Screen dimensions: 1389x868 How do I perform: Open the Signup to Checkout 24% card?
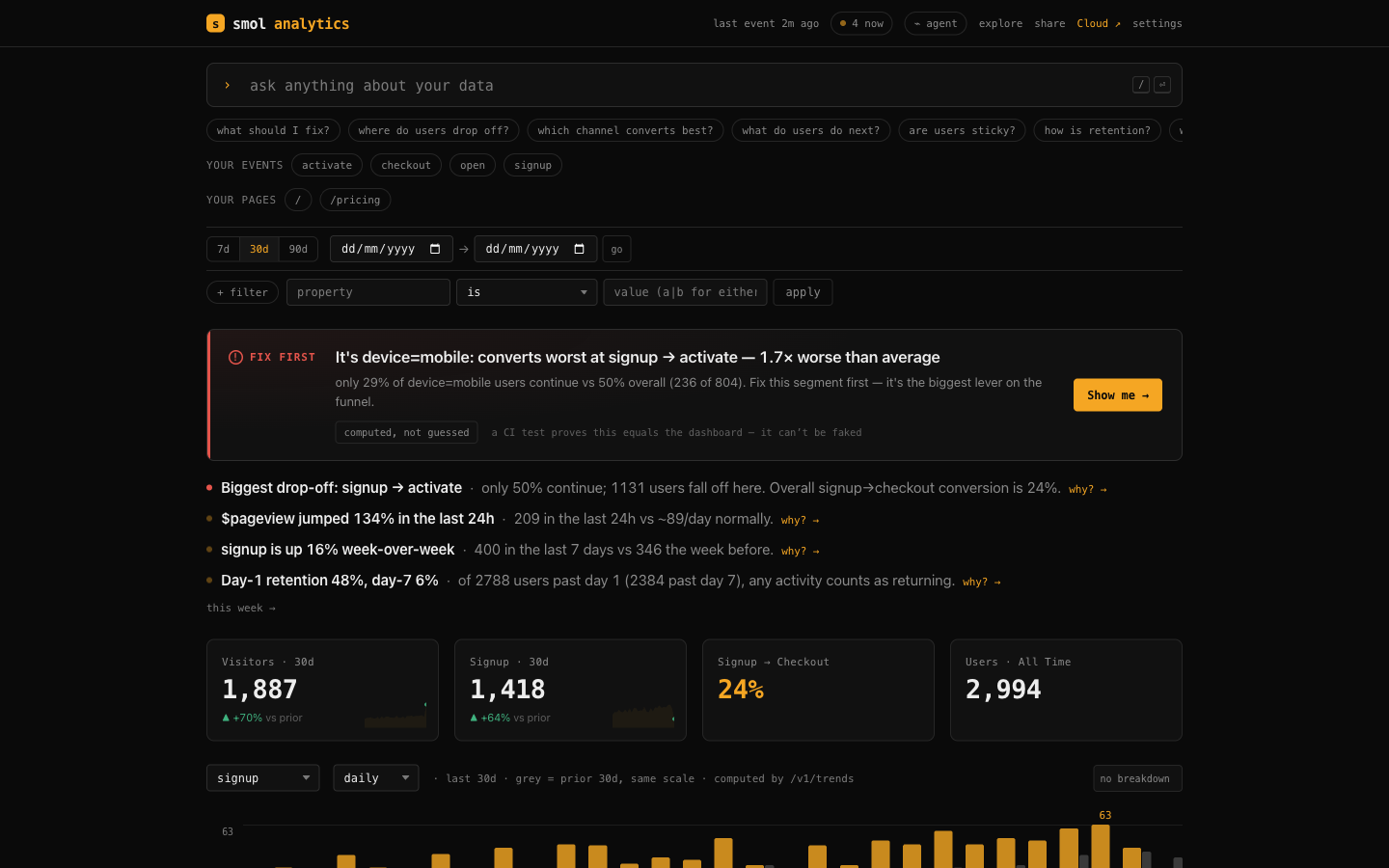click(x=818, y=690)
